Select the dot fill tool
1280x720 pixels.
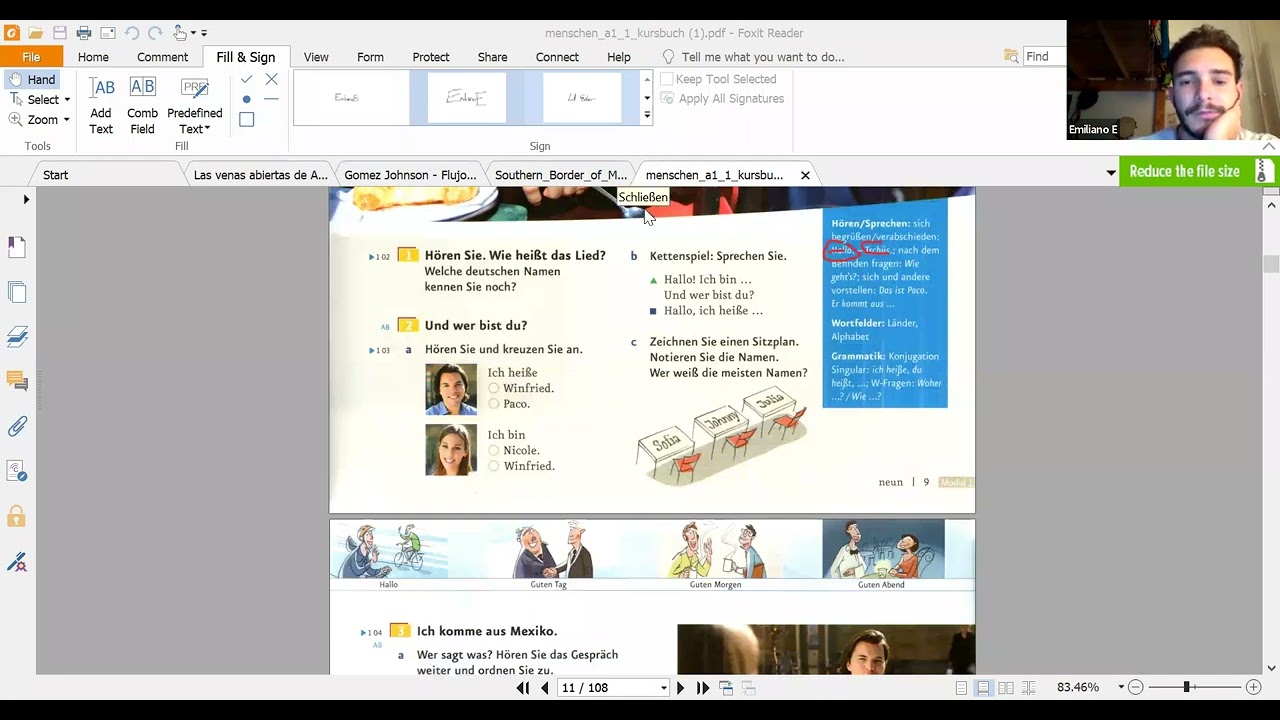point(246,99)
